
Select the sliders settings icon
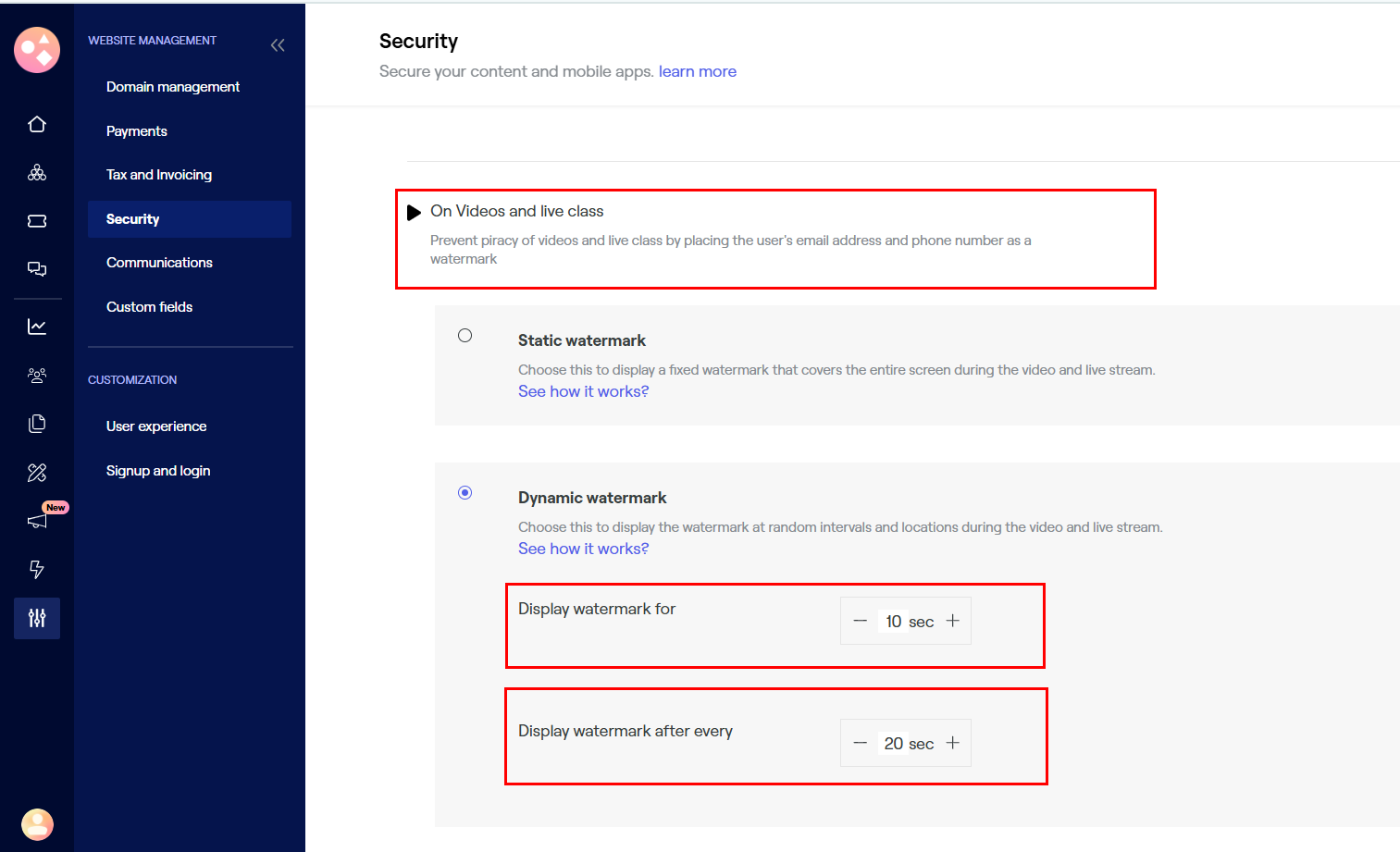pos(37,618)
